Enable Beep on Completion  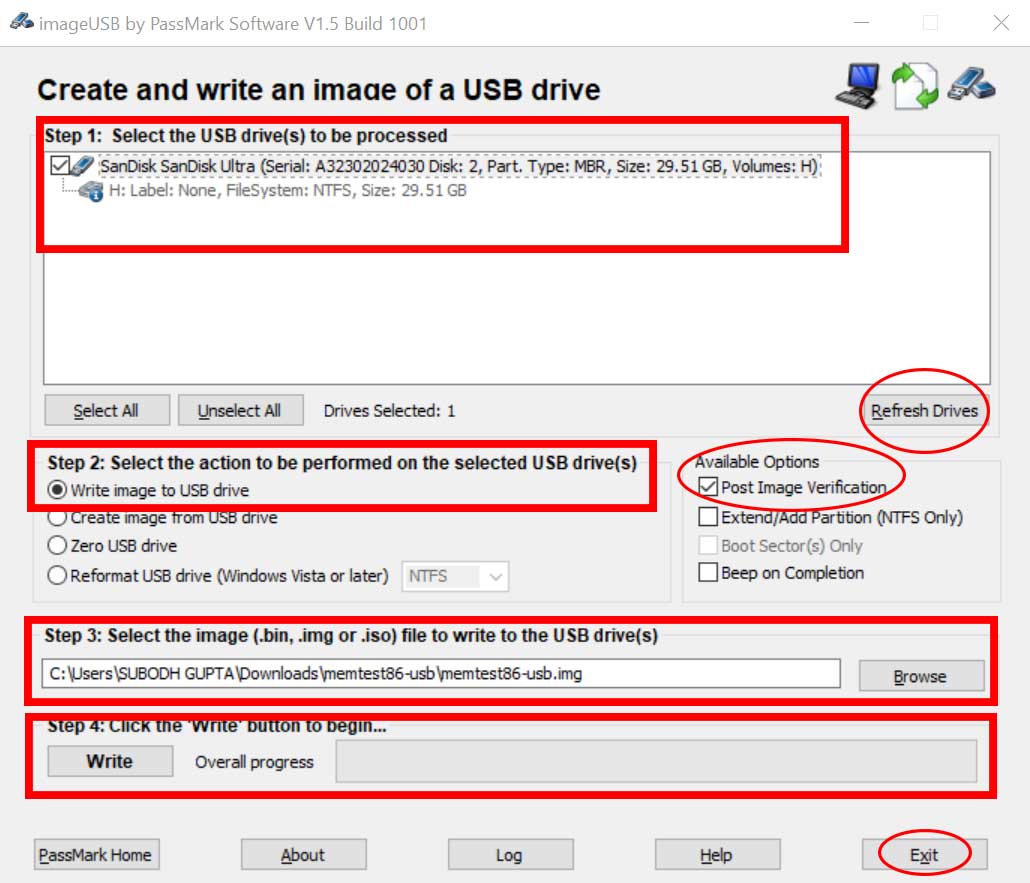point(707,572)
